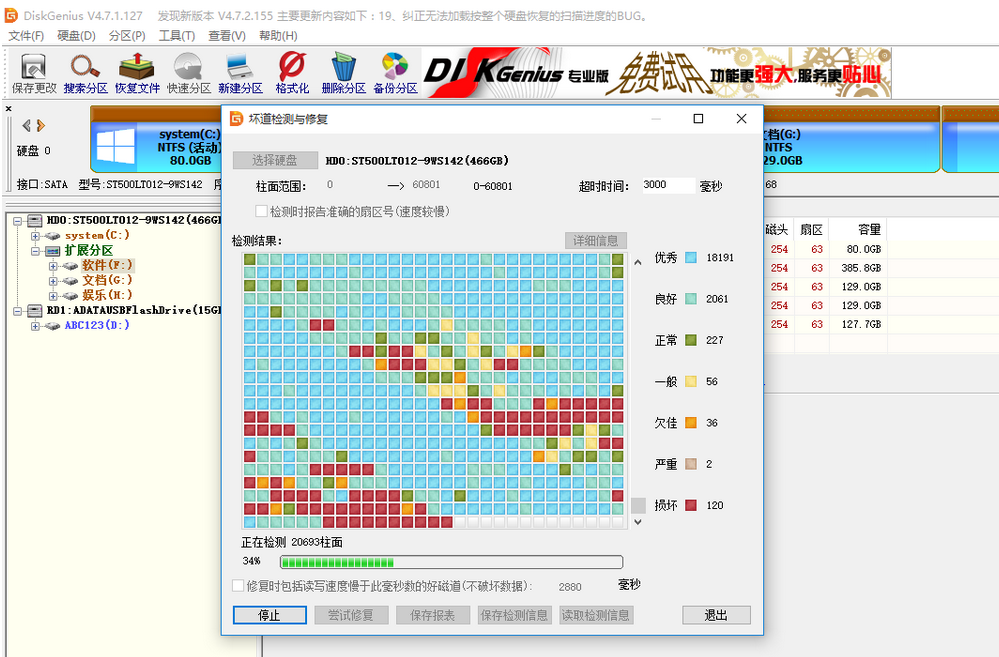
Task: Open Quick Partition (快速分区)
Action: (189, 73)
